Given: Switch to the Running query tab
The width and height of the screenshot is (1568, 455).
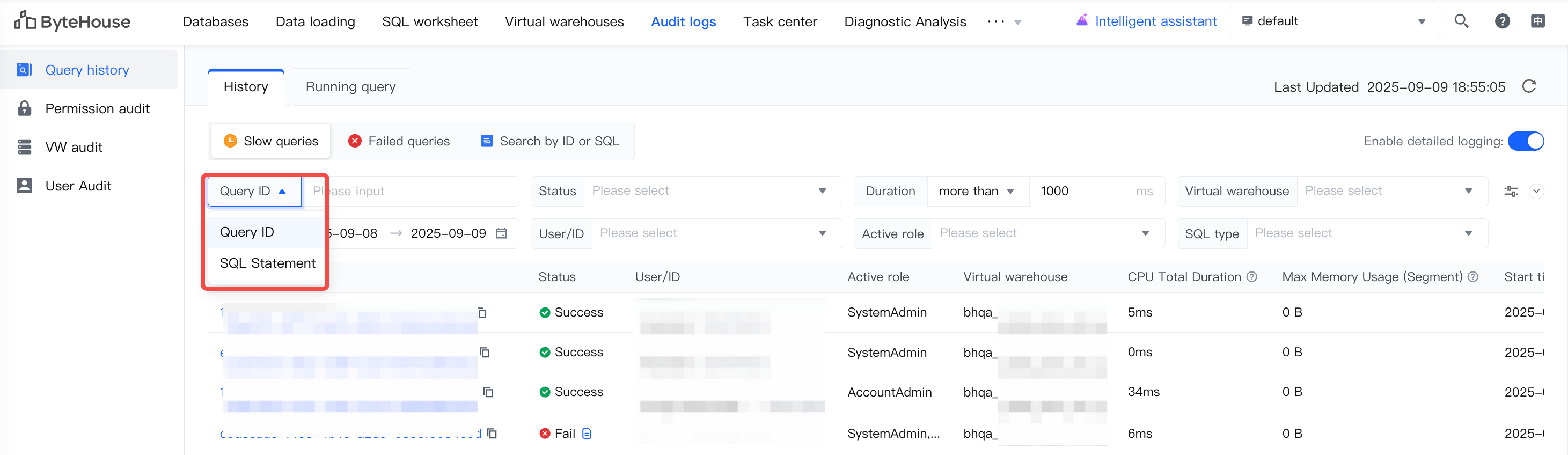Looking at the screenshot, I should [350, 87].
